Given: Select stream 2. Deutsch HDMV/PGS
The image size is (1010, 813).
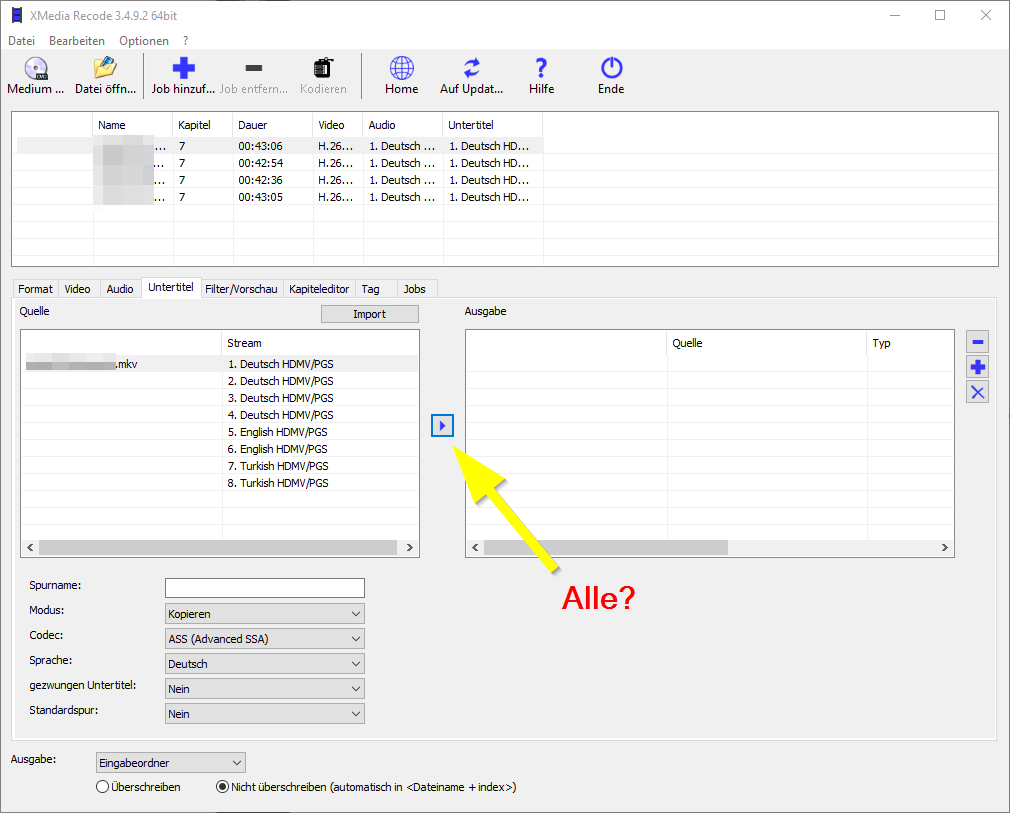Looking at the screenshot, I should [280, 381].
